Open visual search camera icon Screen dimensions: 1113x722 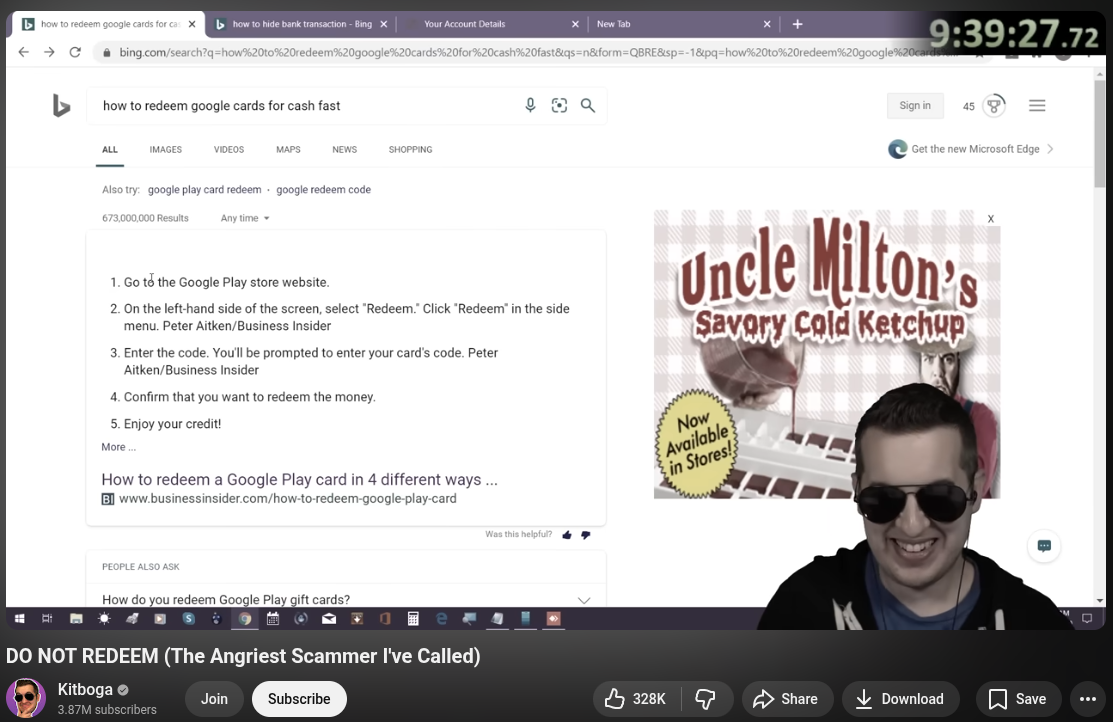pos(559,106)
